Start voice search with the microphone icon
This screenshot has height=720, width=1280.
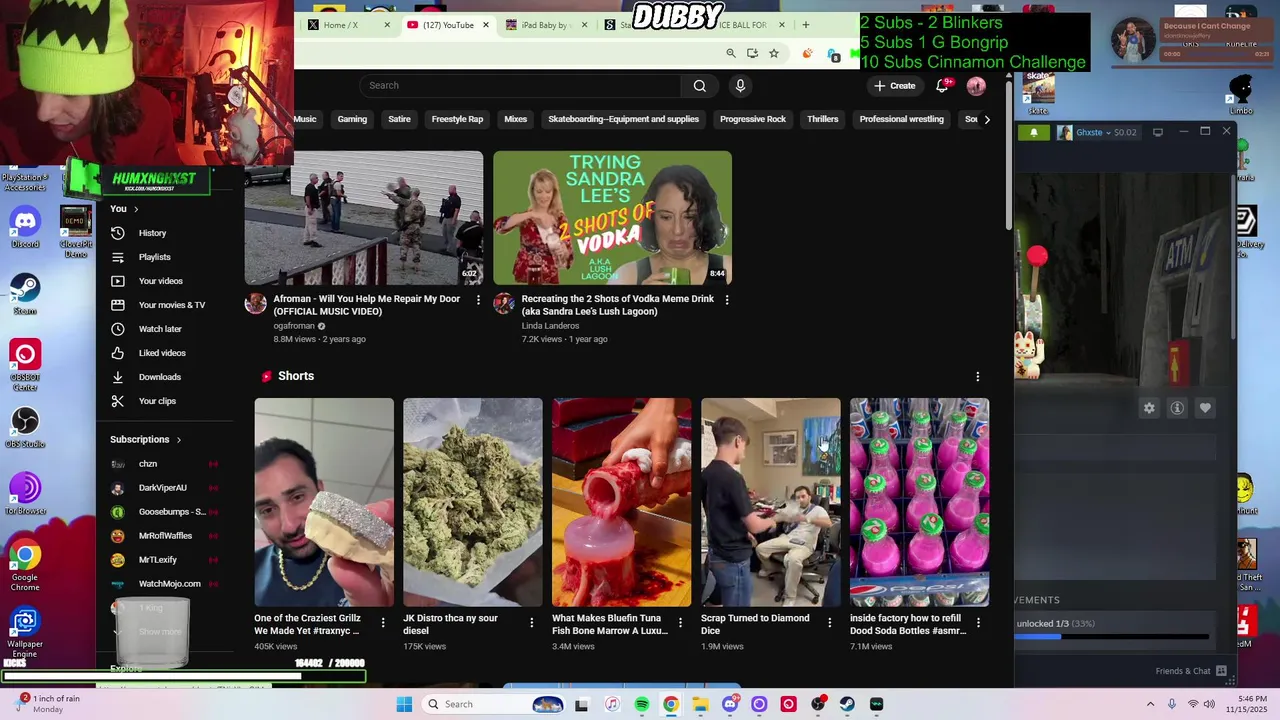(x=740, y=86)
